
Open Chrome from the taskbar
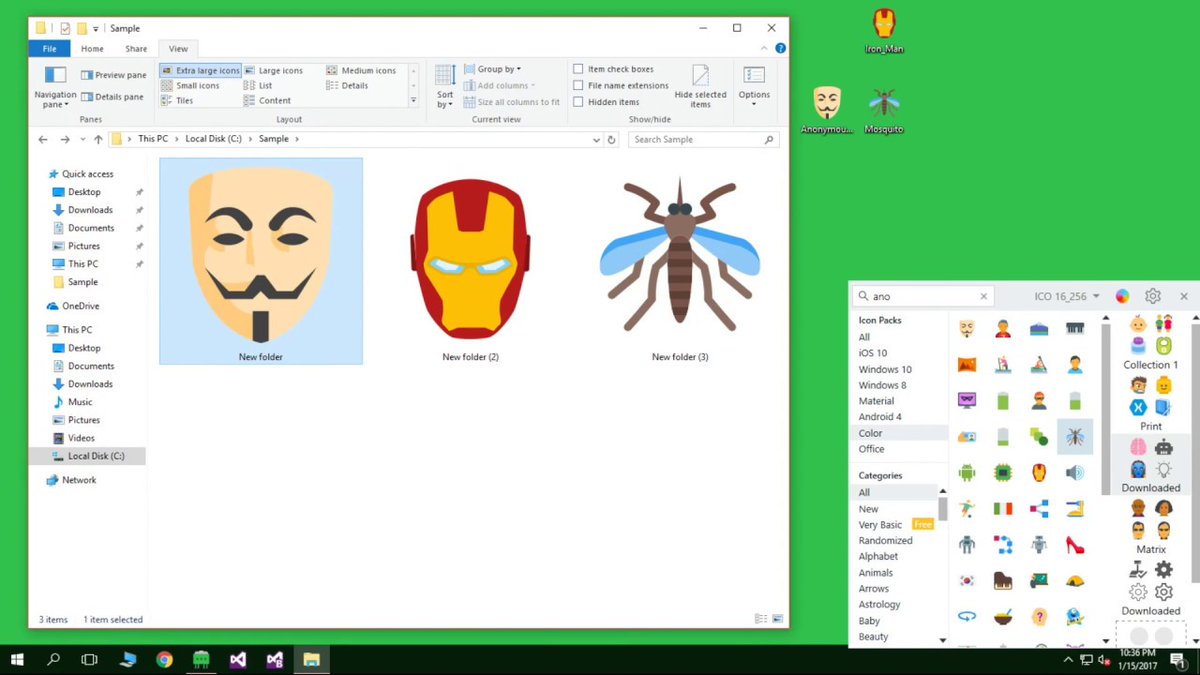click(x=164, y=660)
